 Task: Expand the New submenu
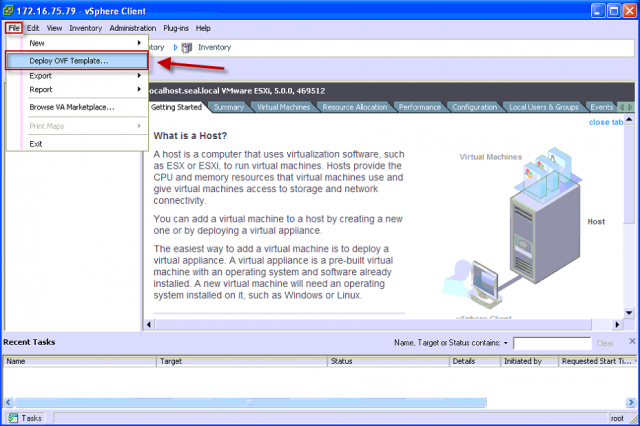click(x=78, y=43)
